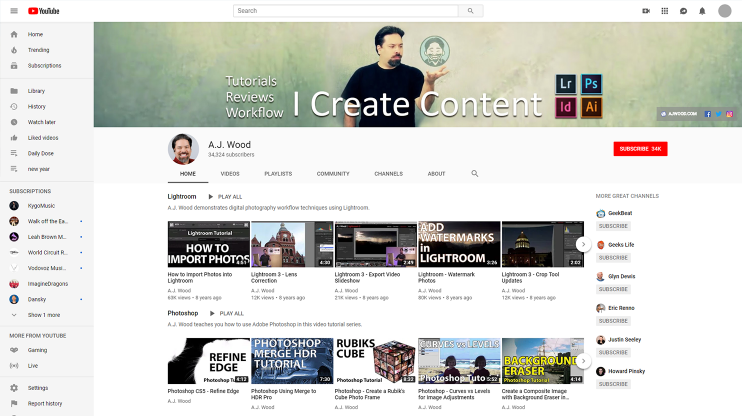The width and height of the screenshot is (742, 416).
Task: Subscribe to GeekBeat channel
Action: click(613, 226)
